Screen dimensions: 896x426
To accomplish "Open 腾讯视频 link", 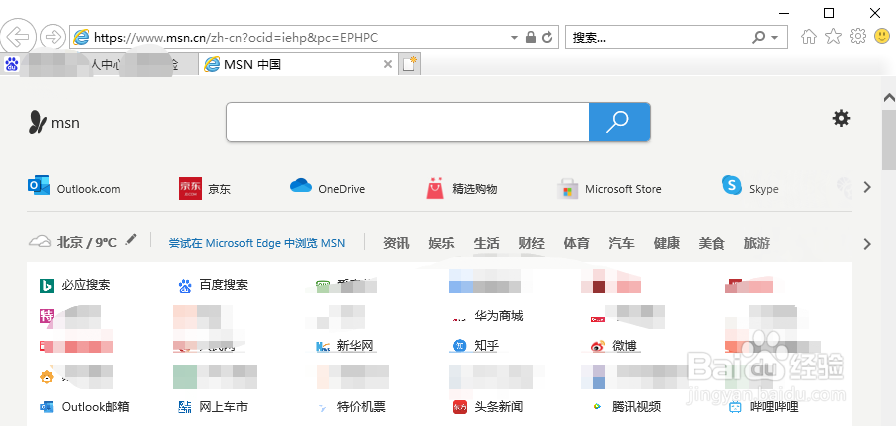I will click(x=626, y=407).
